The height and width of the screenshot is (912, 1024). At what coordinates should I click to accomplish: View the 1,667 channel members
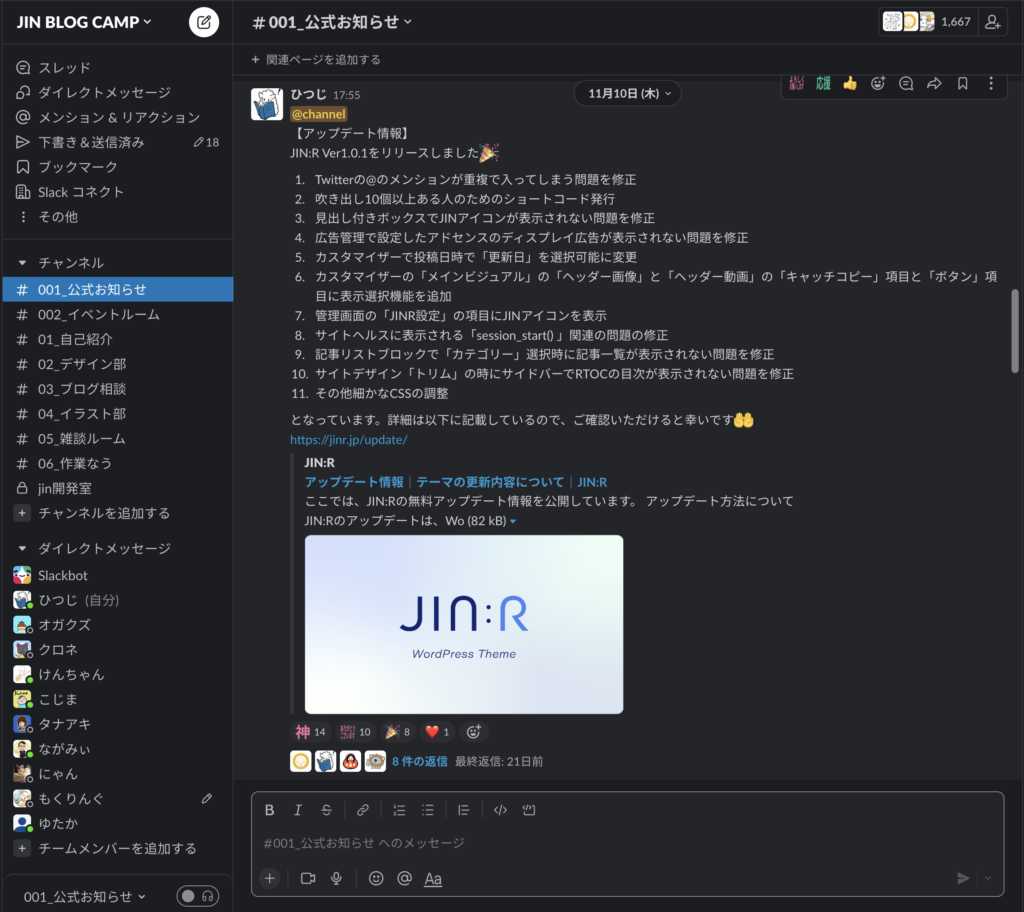click(927, 22)
